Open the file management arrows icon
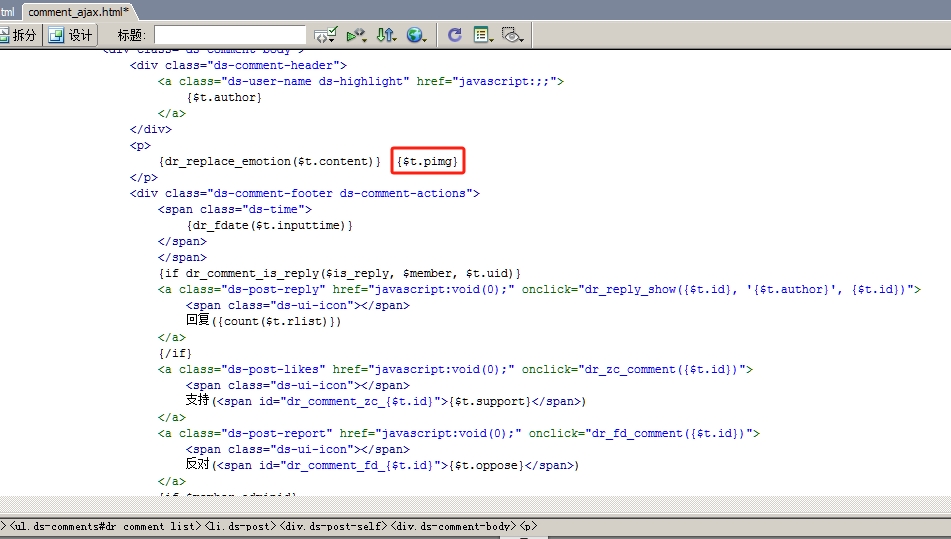Viewport: 951px width, 539px height. tap(387, 35)
